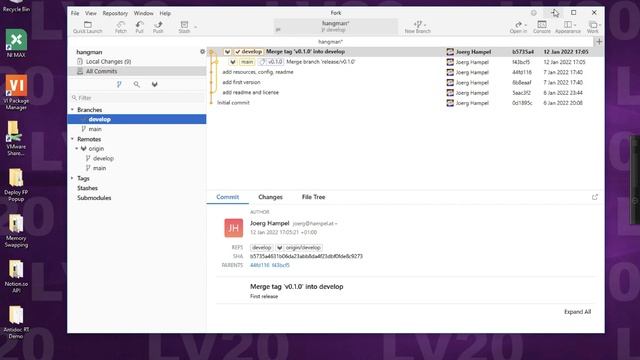Collapse the Branches section
The height and width of the screenshot is (360, 640).
point(72,110)
